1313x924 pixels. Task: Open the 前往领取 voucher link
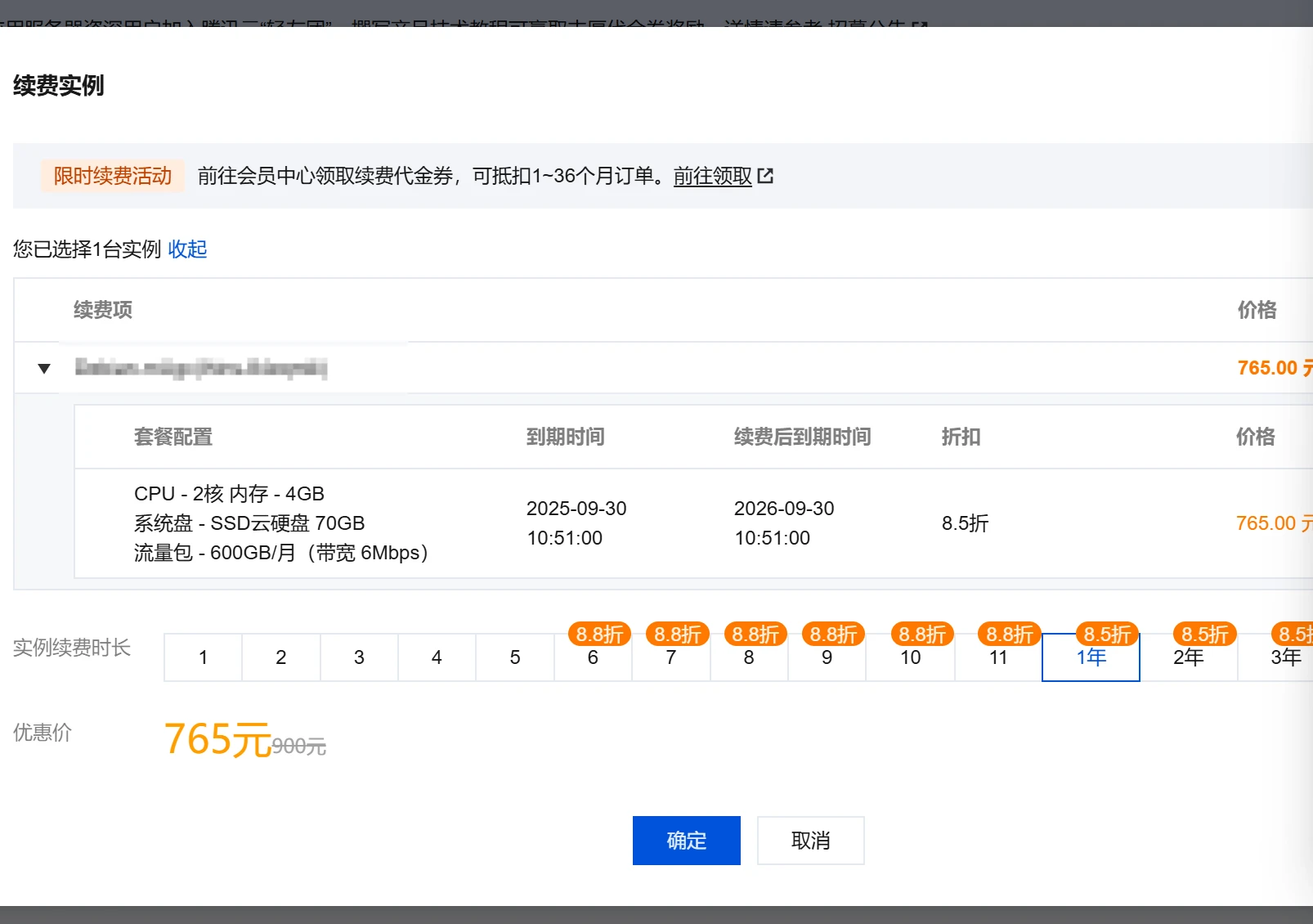[712, 176]
